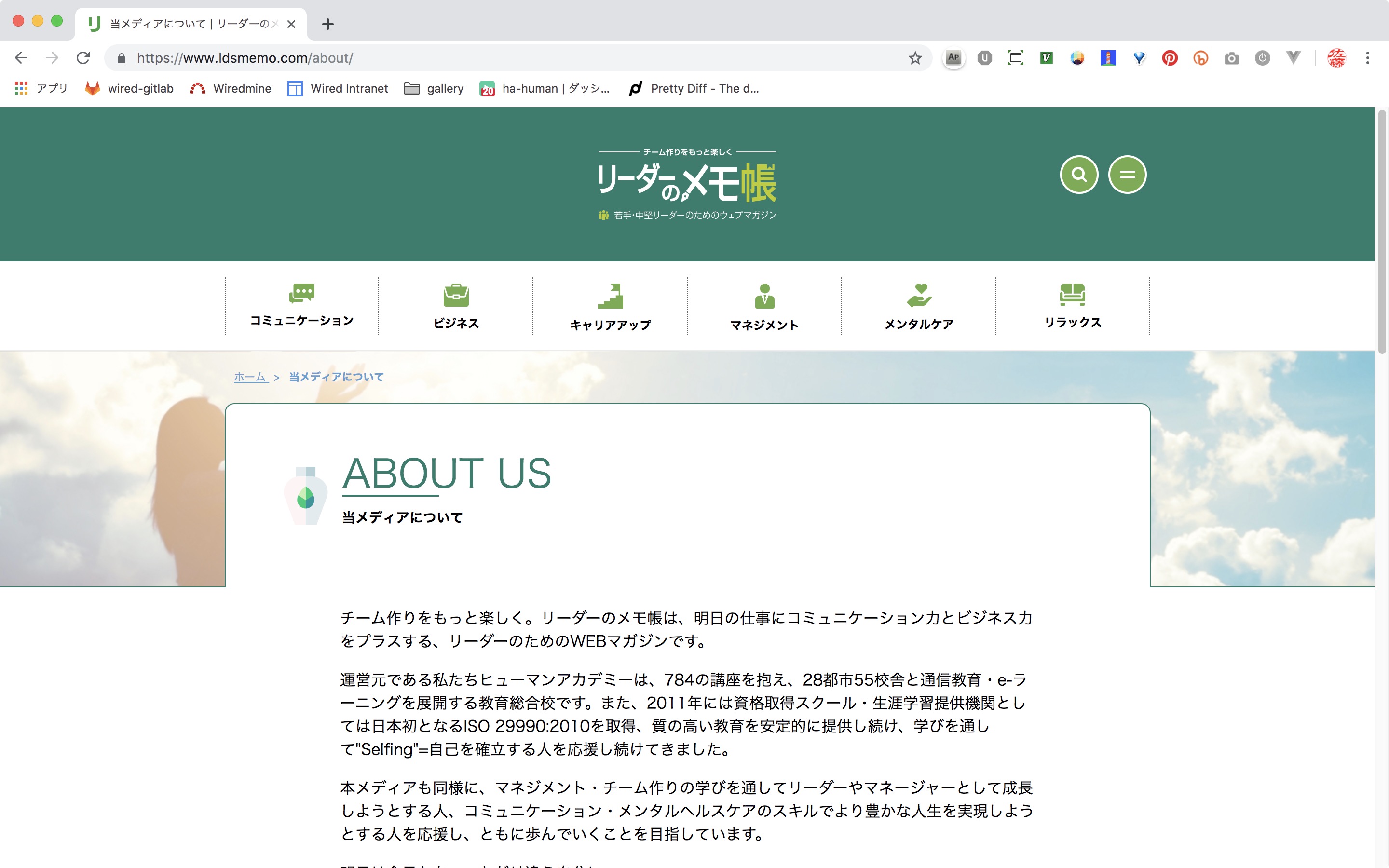Click the paragraph starting 本メディアも同様に
This screenshot has width=1389, height=868.
(x=686, y=811)
